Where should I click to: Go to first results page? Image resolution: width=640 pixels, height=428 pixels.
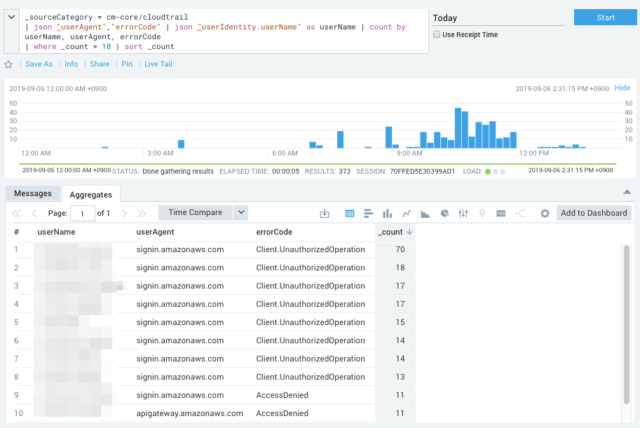[17, 213]
